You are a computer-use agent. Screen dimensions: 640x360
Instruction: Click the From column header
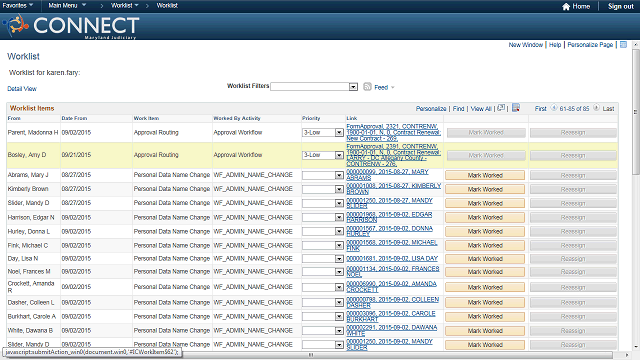pyautogui.click(x=14, y=118)
